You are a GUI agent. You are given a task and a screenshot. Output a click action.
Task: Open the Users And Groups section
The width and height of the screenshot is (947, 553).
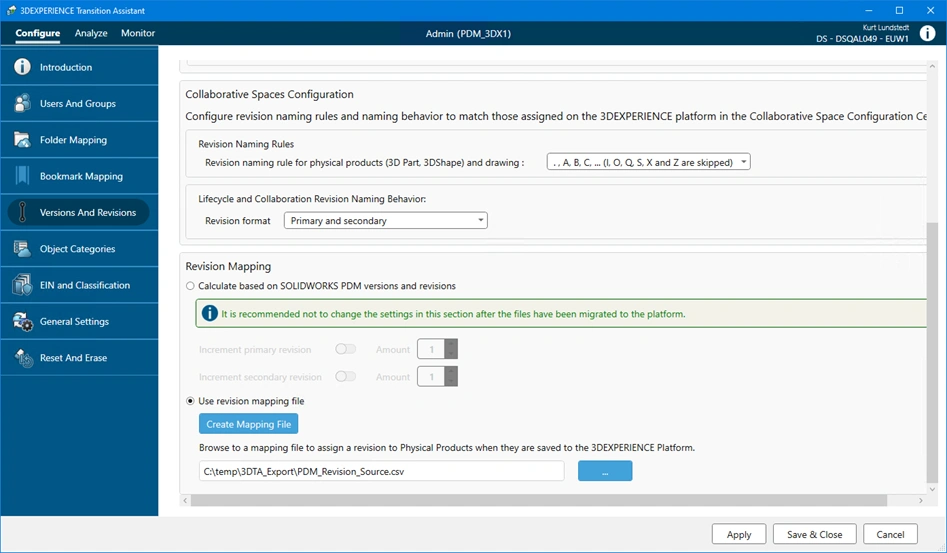(x=79, y=103)
